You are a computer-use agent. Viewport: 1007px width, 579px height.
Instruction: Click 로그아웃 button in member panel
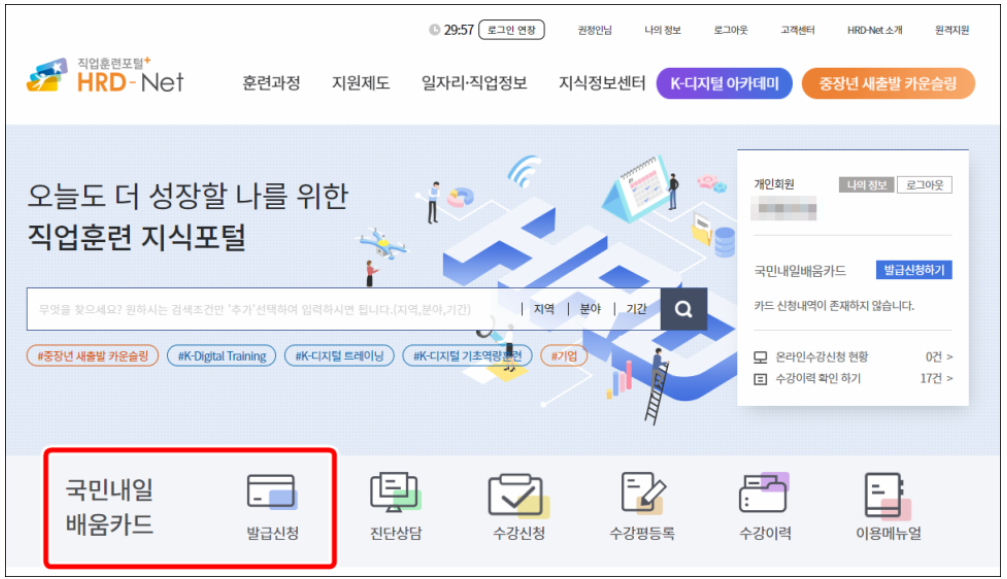(x=925, y=185)
